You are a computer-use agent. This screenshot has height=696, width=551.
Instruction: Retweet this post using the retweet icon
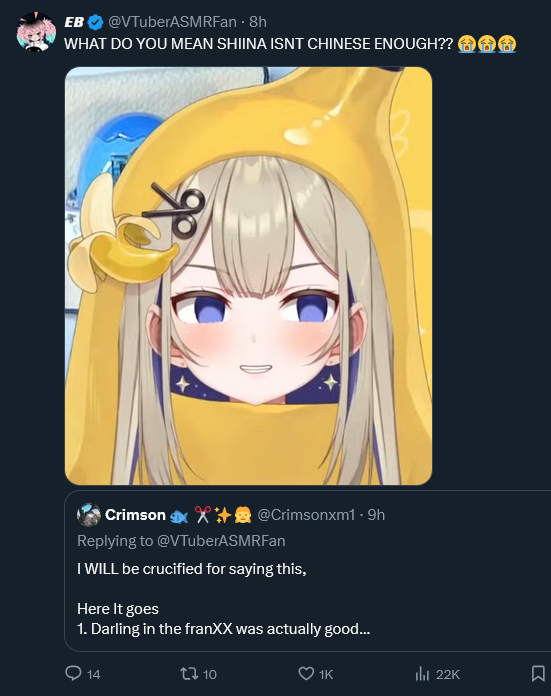coord(189,674)
